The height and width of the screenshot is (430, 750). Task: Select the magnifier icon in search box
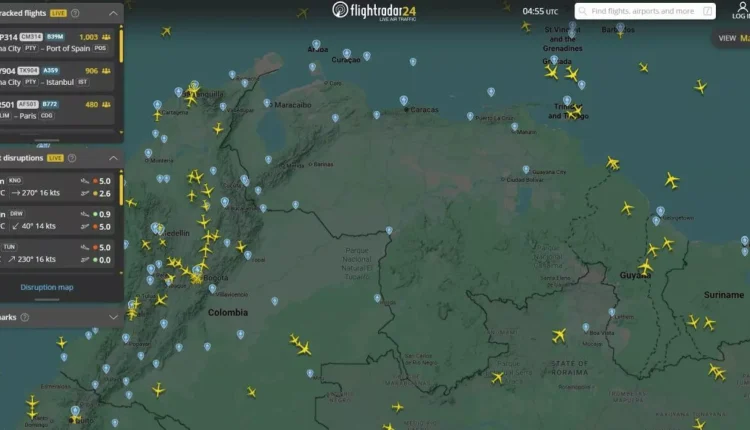pyautogui.click(x=582, y=11)
